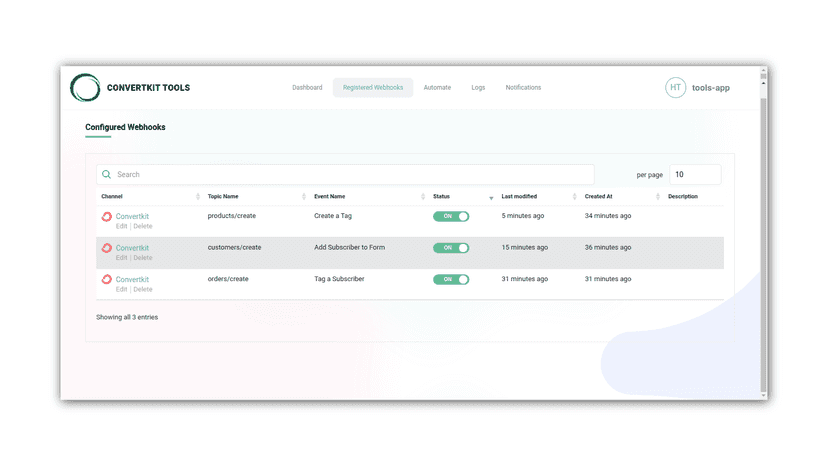Edit the orders/create webhook
Viewport: 828px width, 466px height.
pos(121,290)
